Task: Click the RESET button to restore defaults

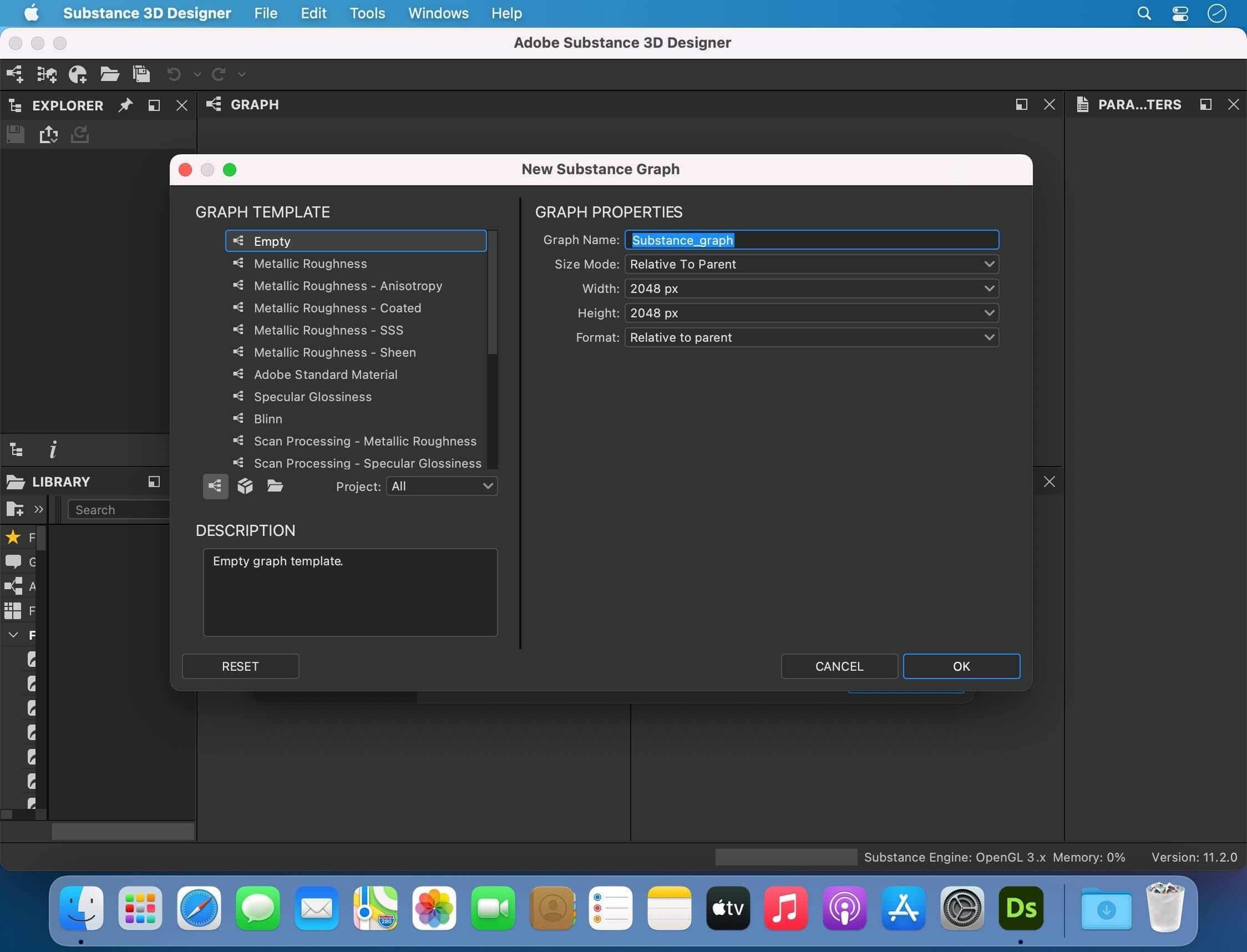Action: 239,666
